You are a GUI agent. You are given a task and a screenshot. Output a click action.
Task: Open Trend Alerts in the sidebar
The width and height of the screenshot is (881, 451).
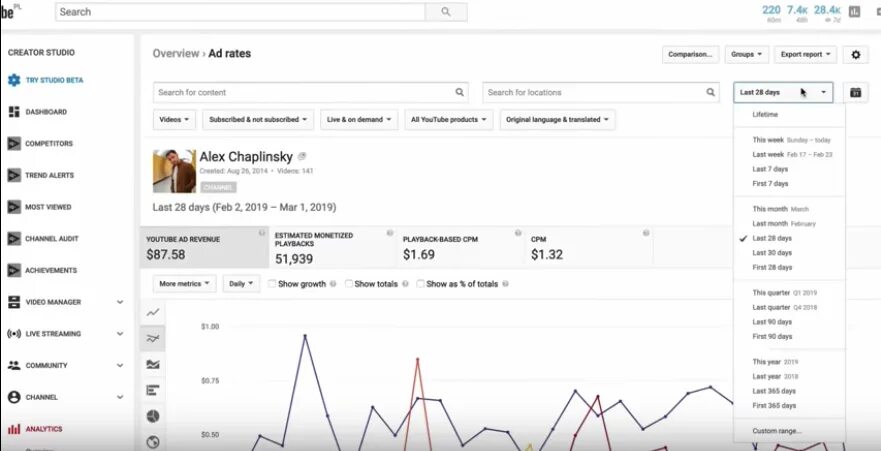49,175
